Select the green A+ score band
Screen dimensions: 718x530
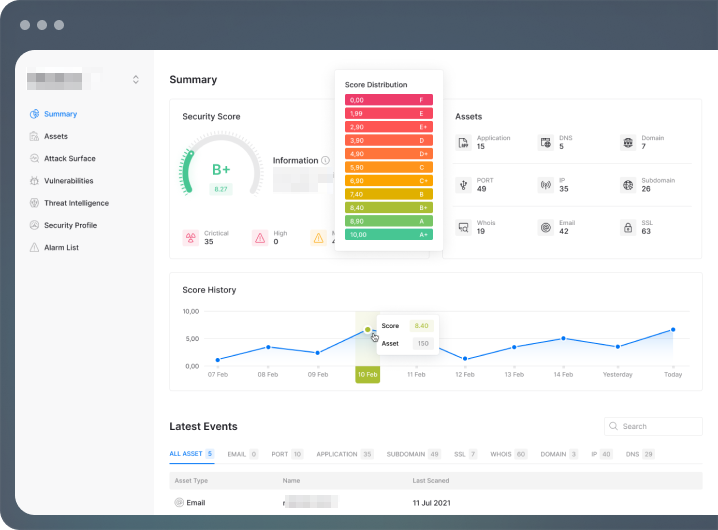pyautogui.click(x=389, y=235)
